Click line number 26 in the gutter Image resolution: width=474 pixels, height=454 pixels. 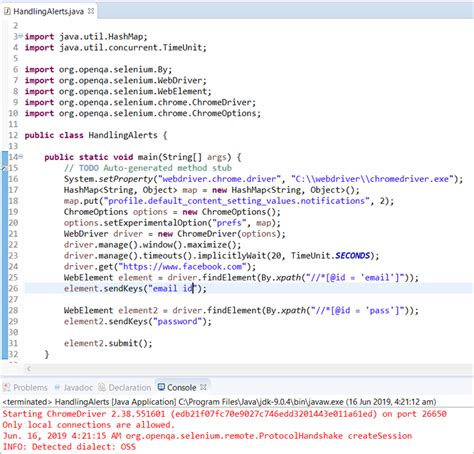click(13, 288)
